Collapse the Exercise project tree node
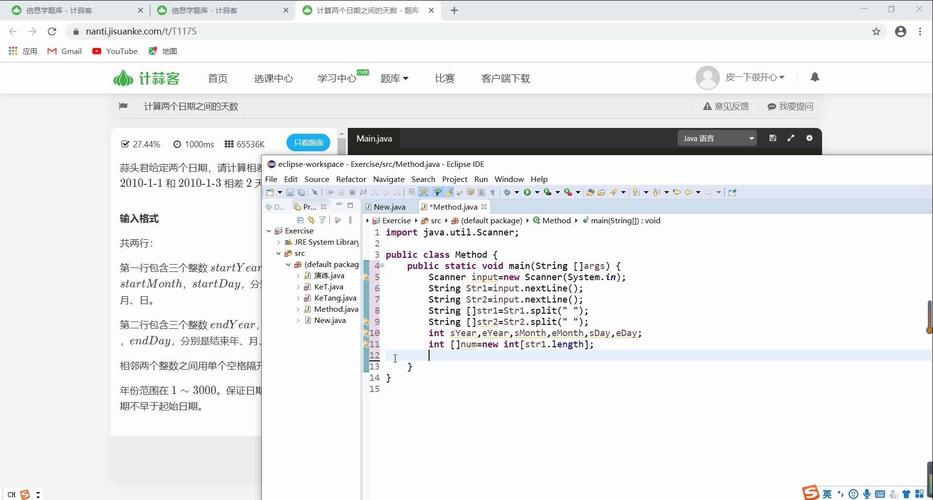The image size is (933, 500). tap(269, 231)
